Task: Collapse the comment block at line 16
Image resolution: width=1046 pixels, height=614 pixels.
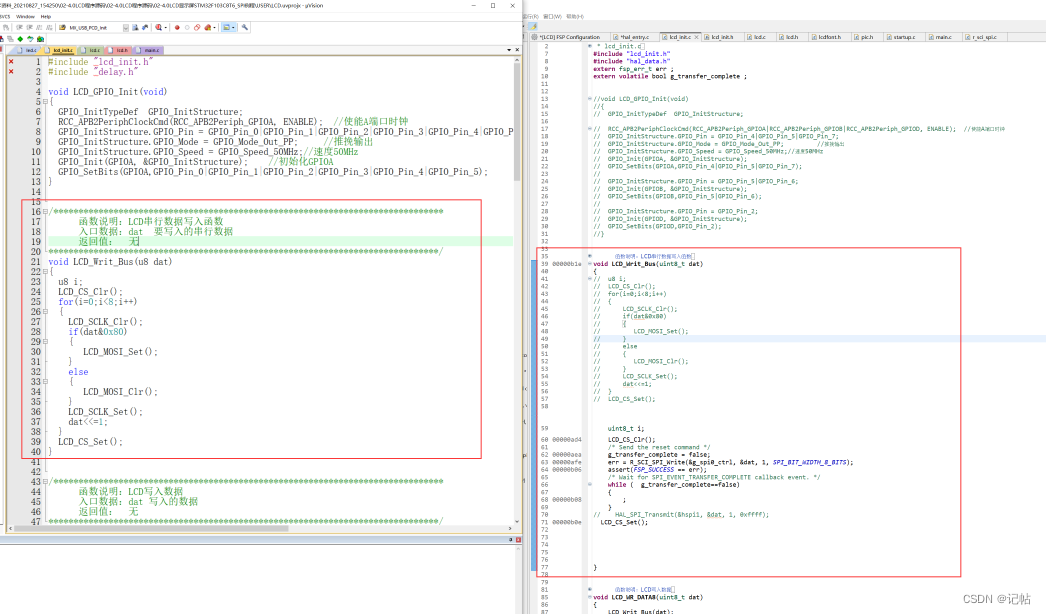Action: coord(45,212)
